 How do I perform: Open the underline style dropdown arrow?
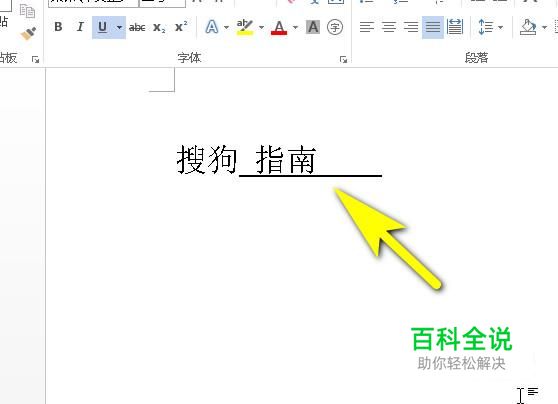[119, 27]
